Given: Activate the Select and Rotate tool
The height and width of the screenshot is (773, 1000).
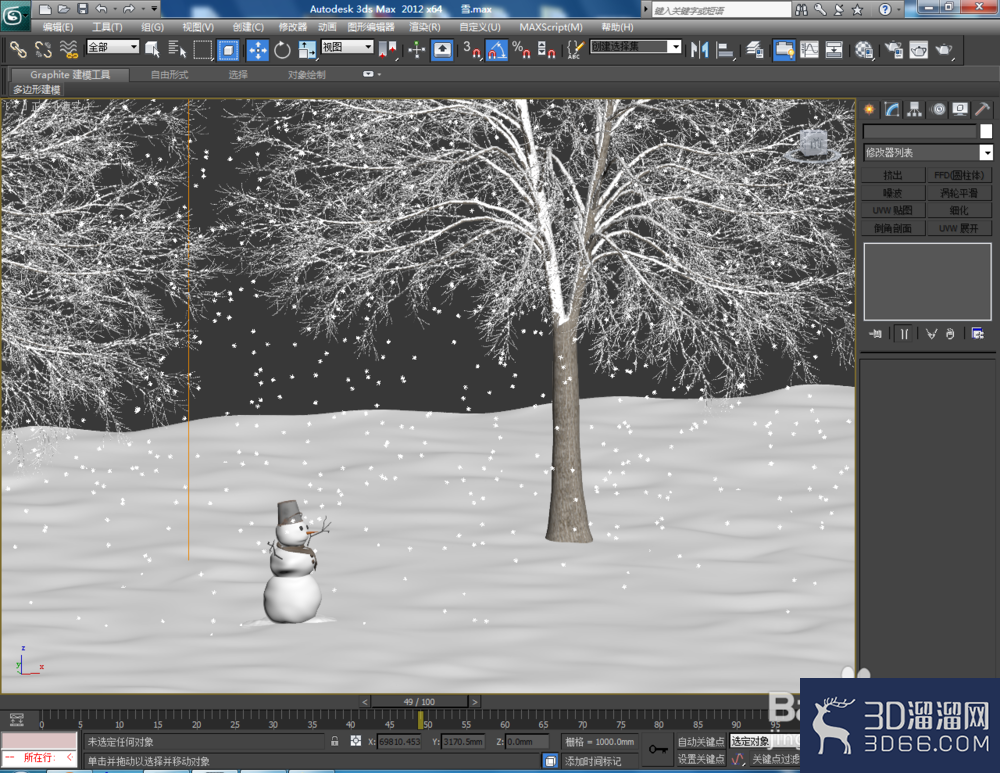Looking at the screenshot, I should click(x=282, y=50).
